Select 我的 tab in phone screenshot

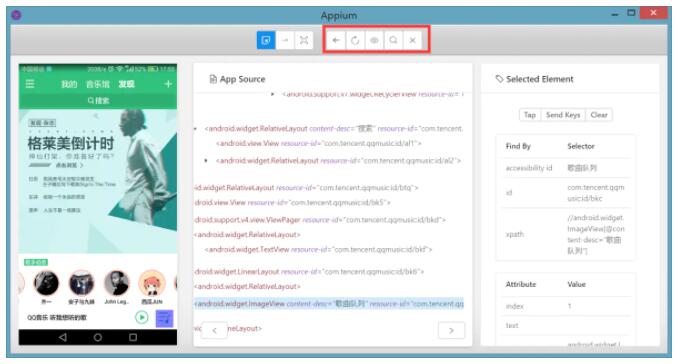pyautogui.click(x=69, y=84)
